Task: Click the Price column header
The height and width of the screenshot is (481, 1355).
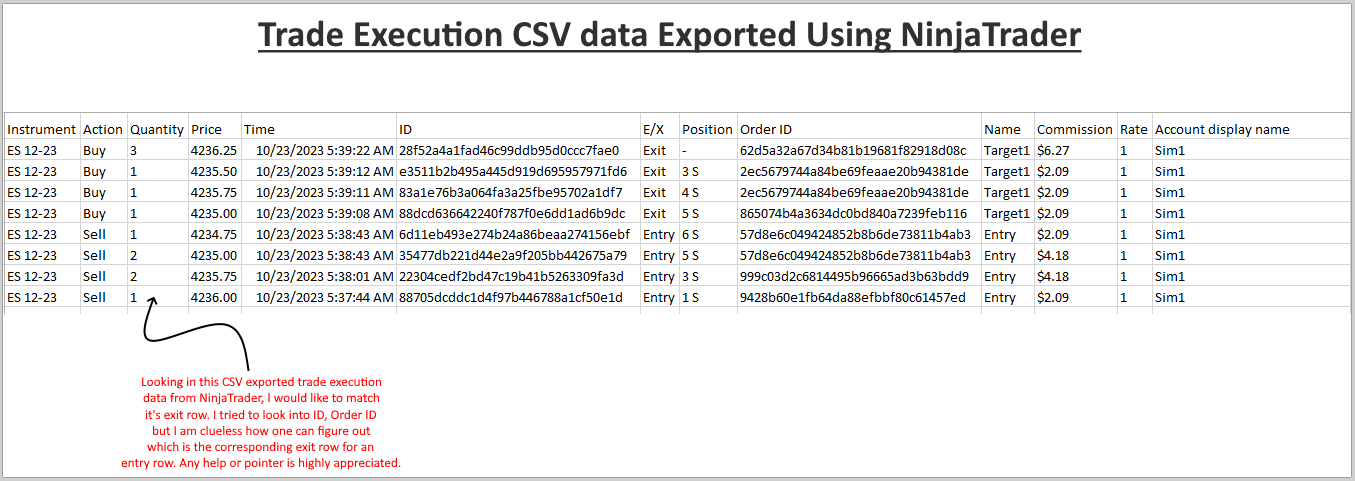Action: (206, 129)
